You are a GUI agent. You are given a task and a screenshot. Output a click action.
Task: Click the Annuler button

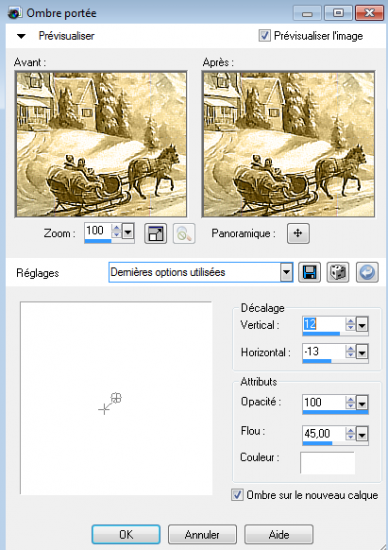pos(202,534)
